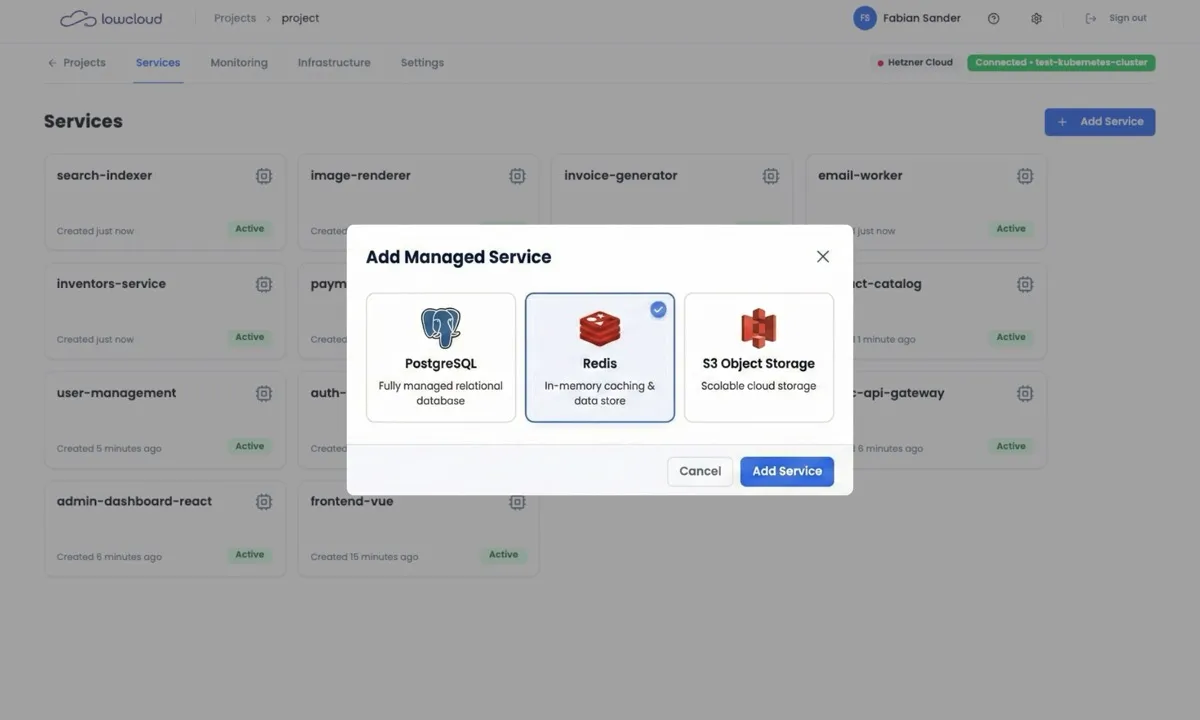Viewport: 1200px width, 720px height.
Task: Open the frontend-vue service card
Action: point(418,529)
